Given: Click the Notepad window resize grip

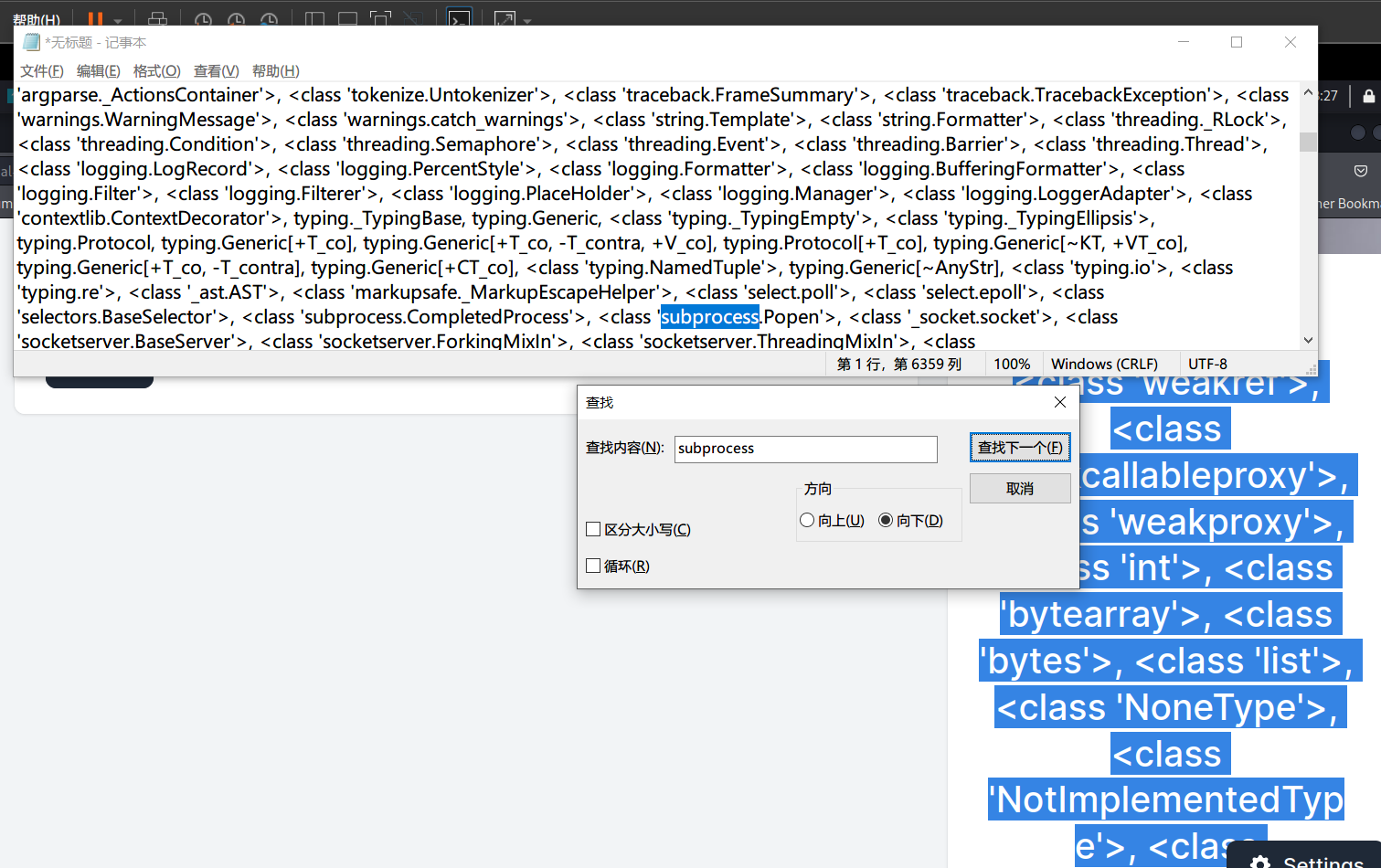Looking at the screenshot, I should click(x=1311, y=370).
